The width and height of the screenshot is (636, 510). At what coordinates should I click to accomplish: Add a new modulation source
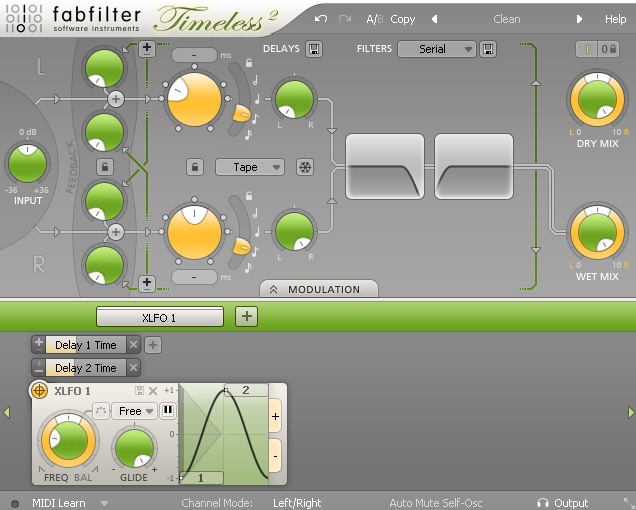point(247,316)
